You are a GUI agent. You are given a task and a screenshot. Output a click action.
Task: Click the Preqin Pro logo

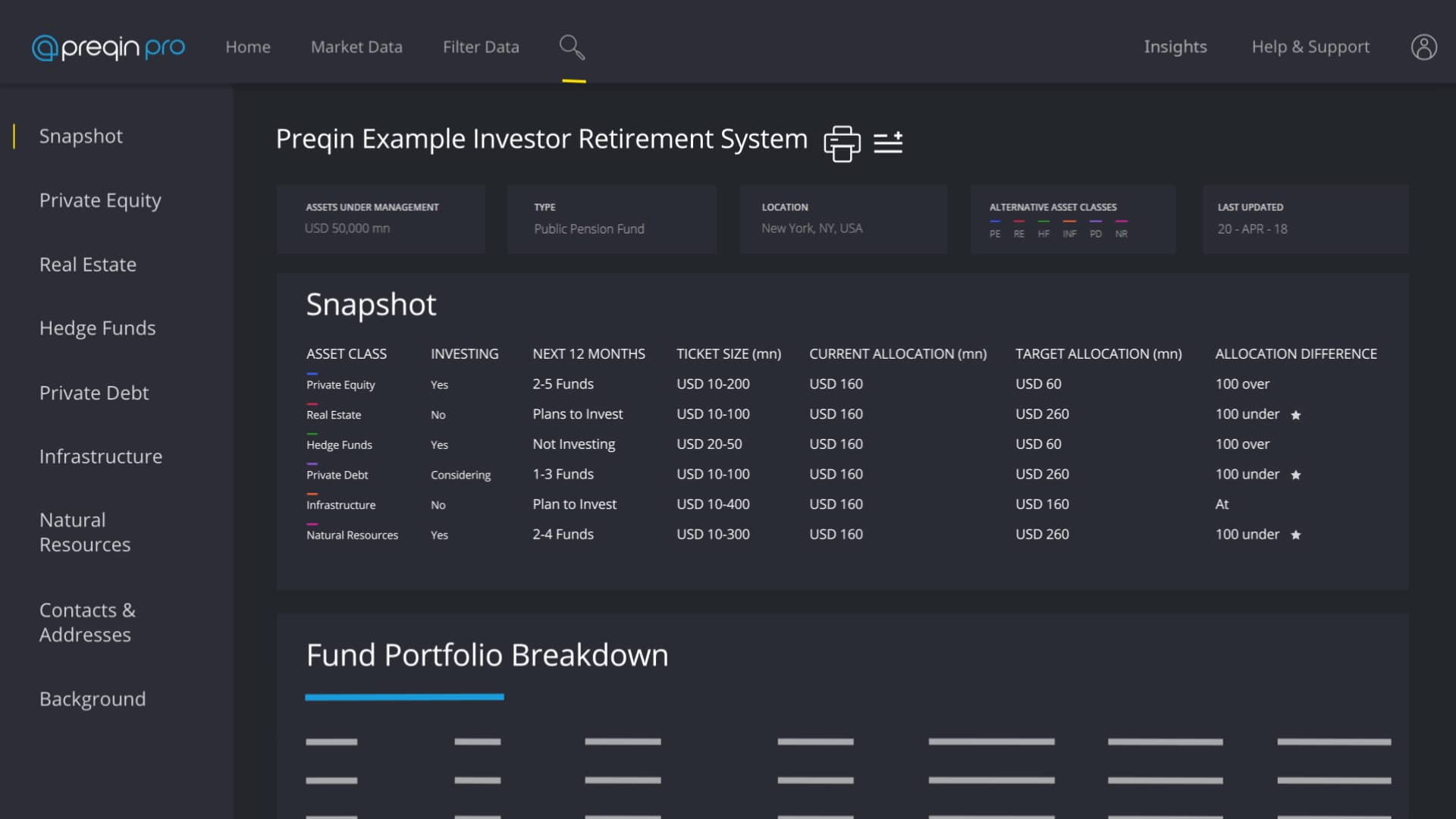click(108, 47)
